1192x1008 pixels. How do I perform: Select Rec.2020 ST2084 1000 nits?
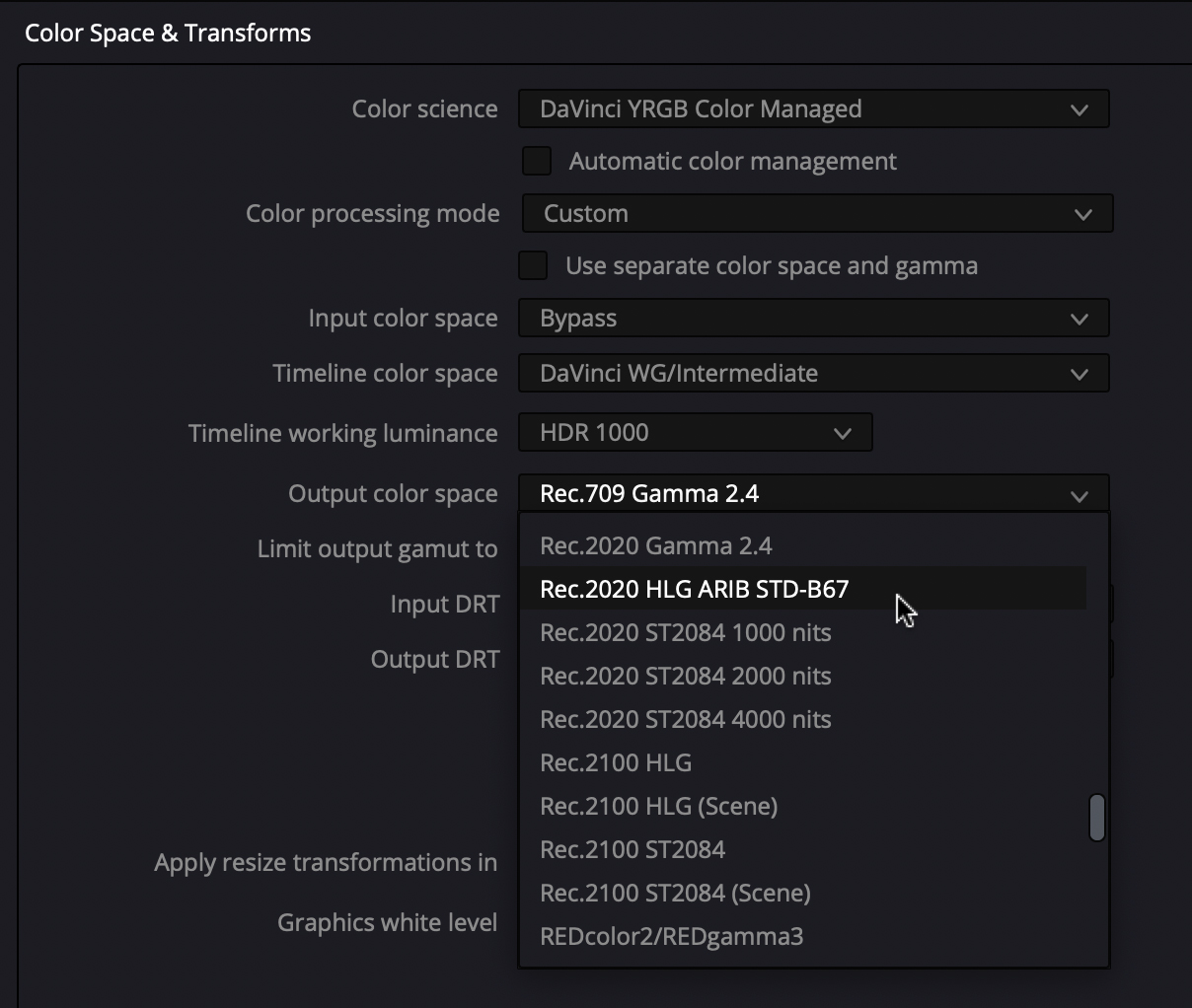pos(802,632)
